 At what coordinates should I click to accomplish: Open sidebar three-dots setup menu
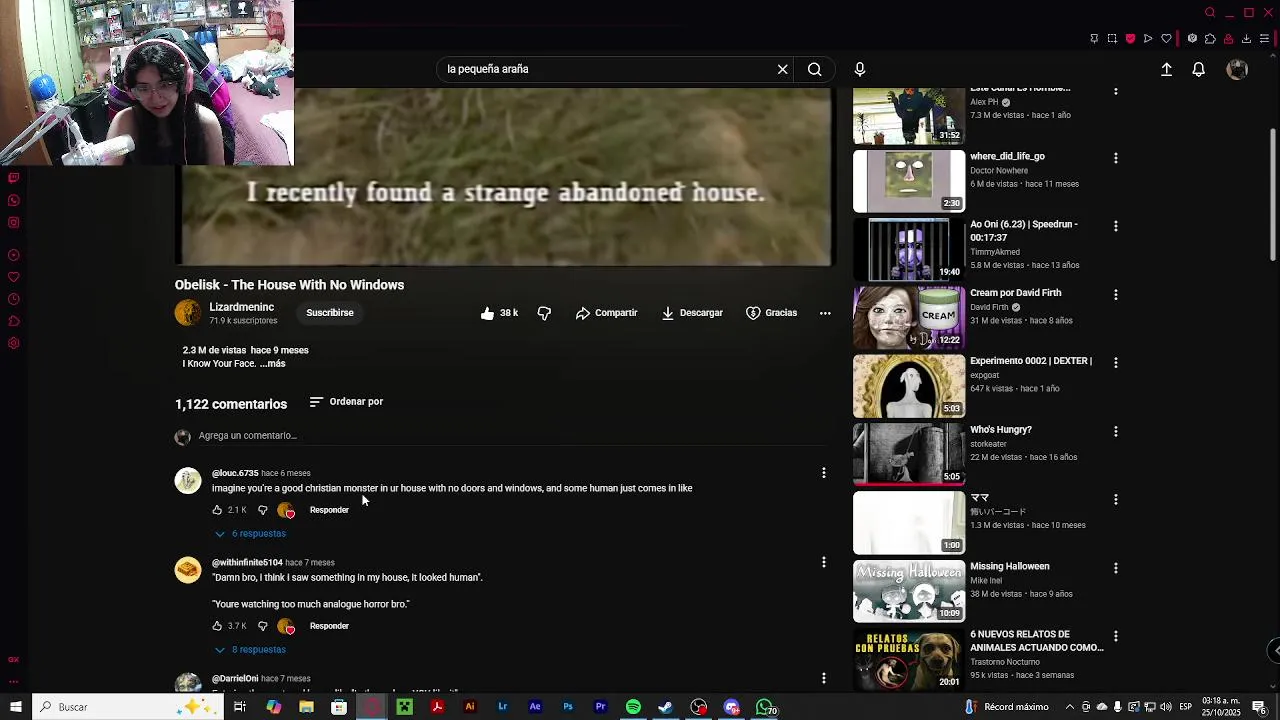[14, 681]
